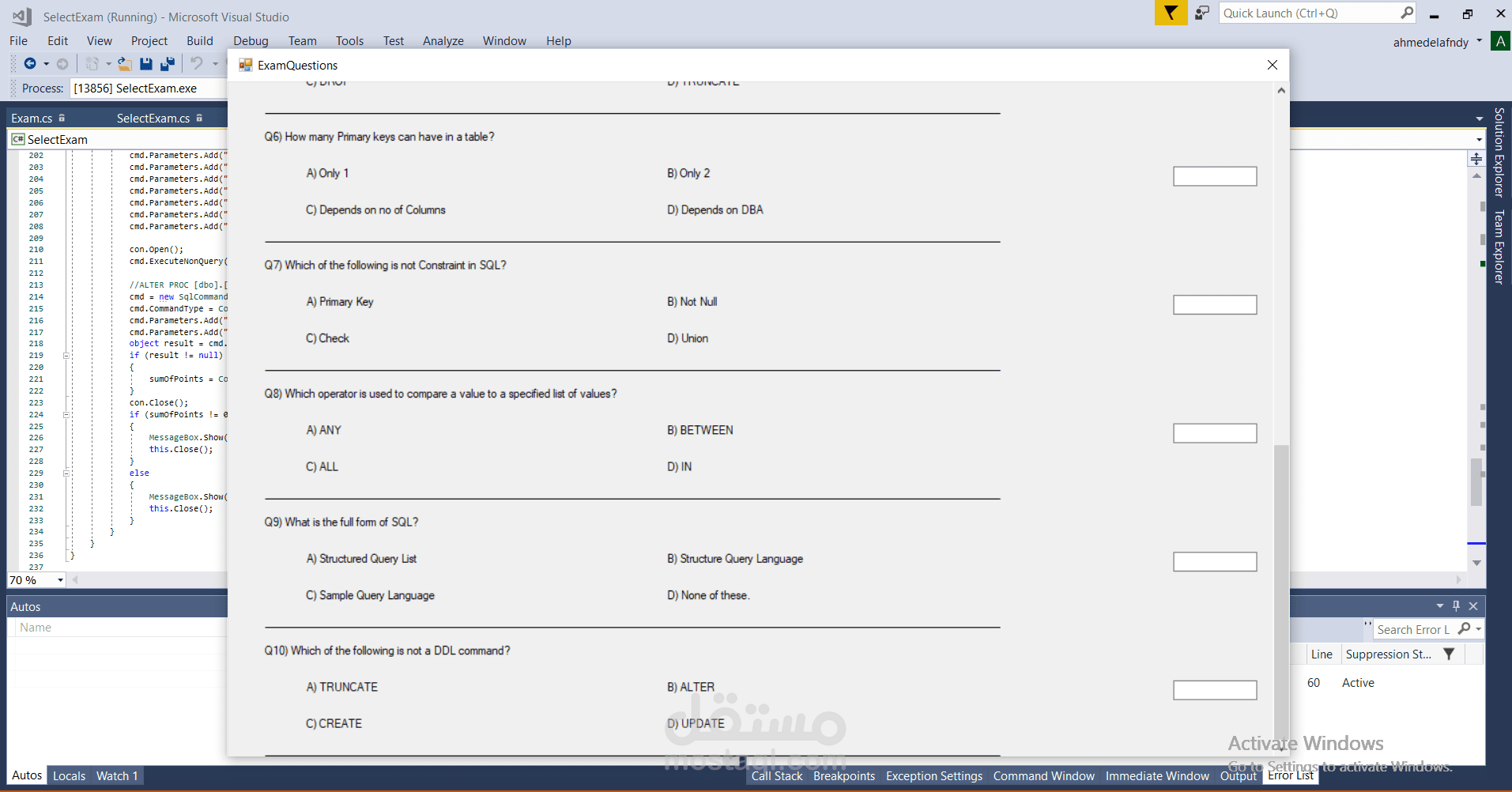Click the Error List search magnifier icon

click(x=1465, y=628)
